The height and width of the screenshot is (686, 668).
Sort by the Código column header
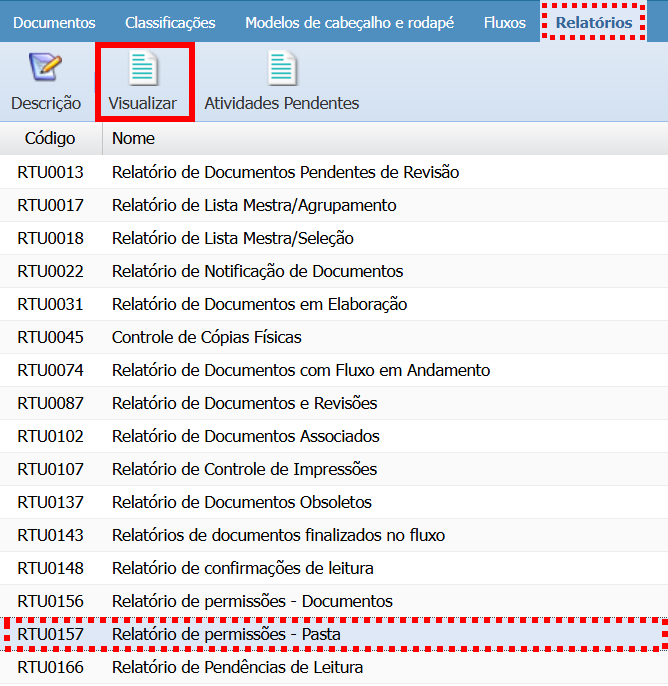(x=50, y=138)
